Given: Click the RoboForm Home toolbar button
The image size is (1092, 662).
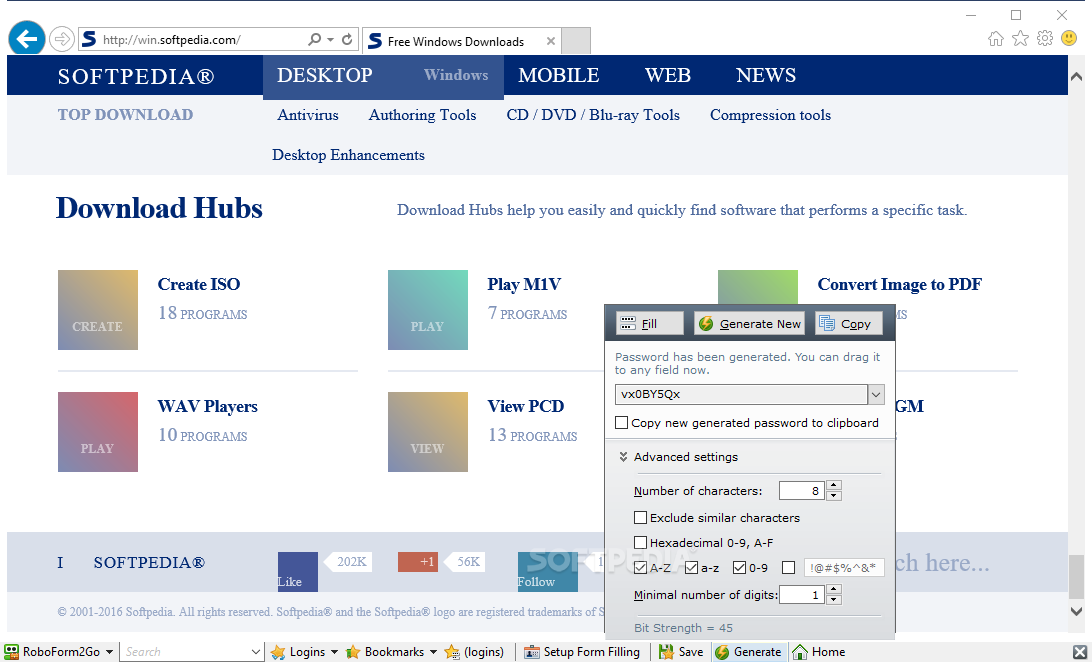Looking at the screenshot, I should [x=819, y=652].
